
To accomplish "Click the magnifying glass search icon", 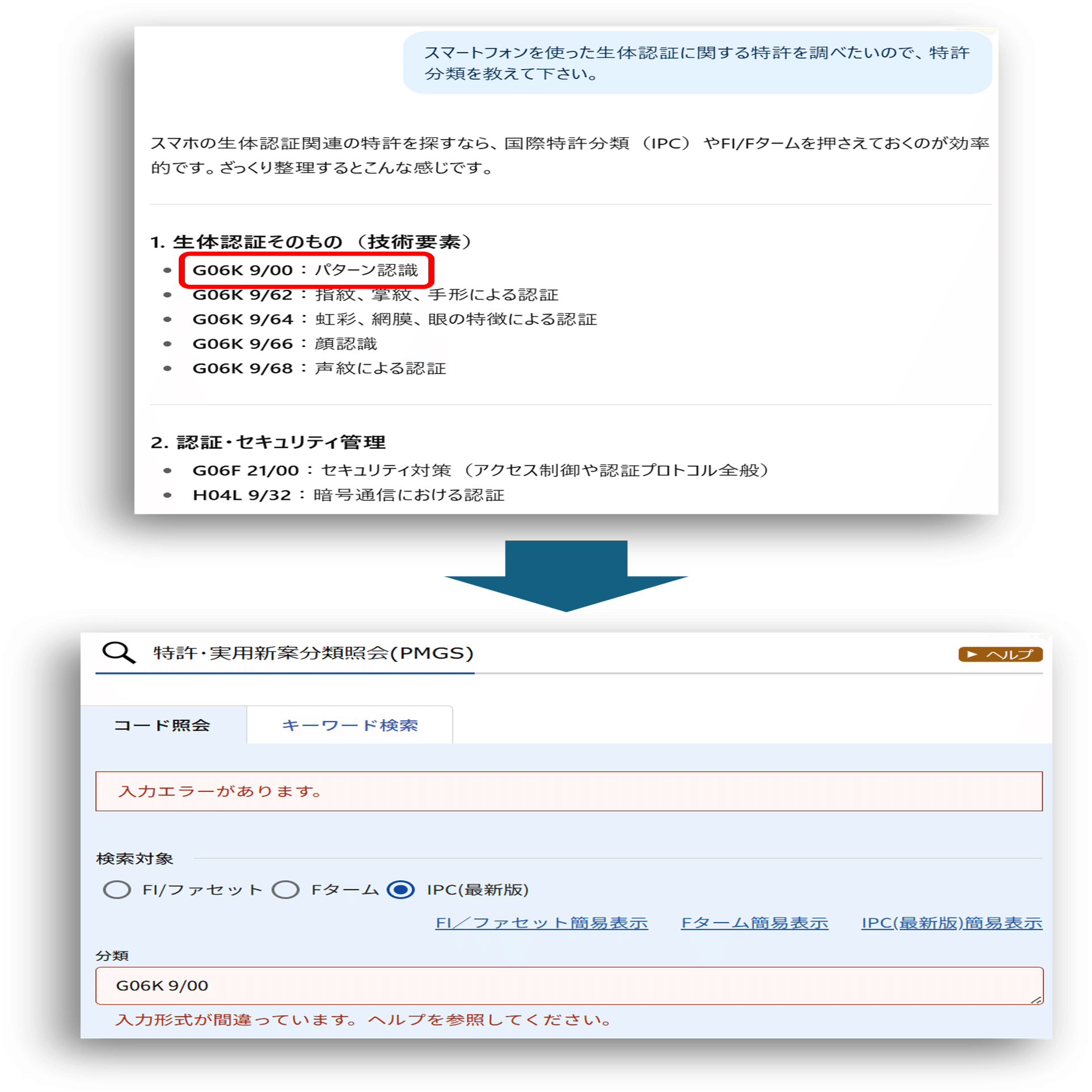I will point(118,653).
